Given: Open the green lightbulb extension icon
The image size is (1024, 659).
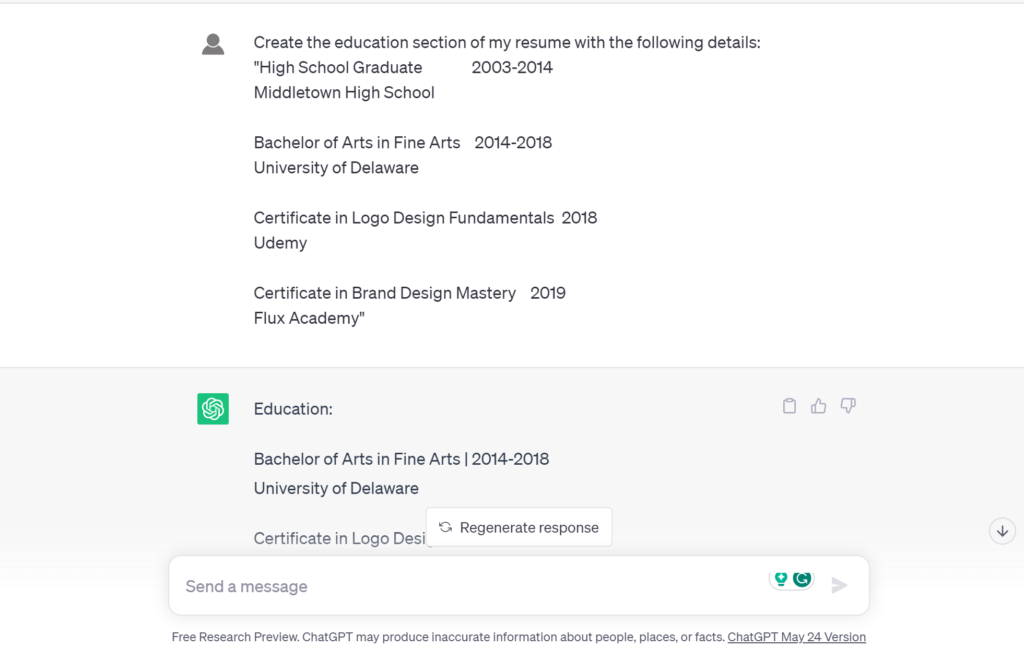Looking at the screenshot, I should click(x=781, y=579).
